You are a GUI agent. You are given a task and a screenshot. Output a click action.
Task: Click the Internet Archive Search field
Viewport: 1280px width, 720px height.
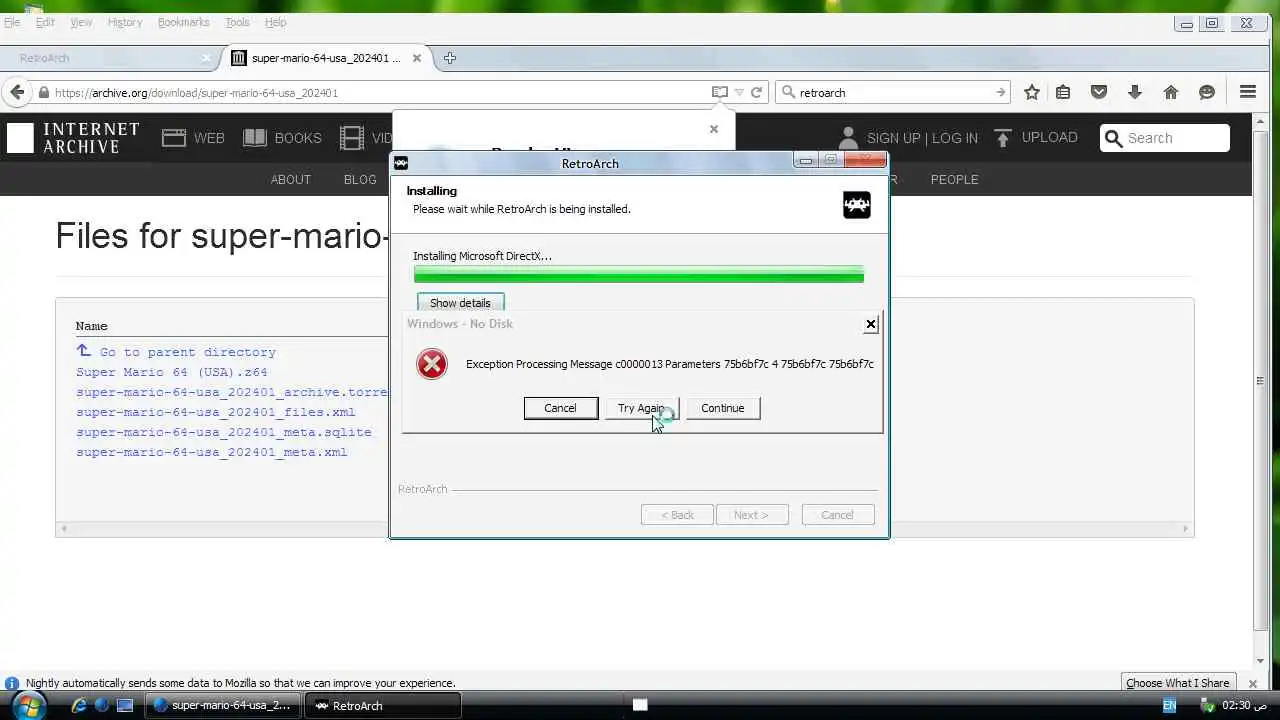[1165, 138]
